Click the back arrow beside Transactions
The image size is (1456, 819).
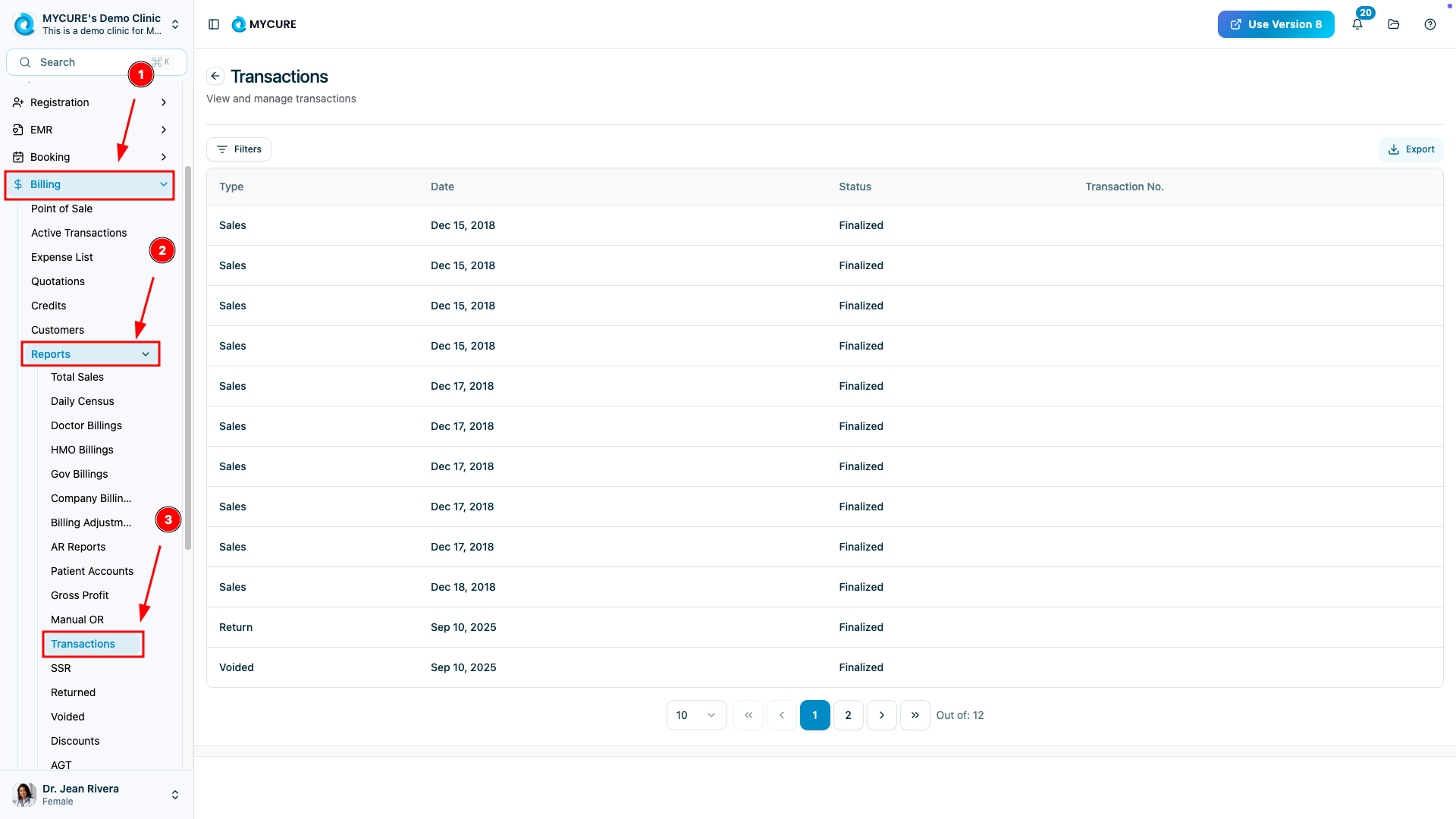[x=215, y=76]
